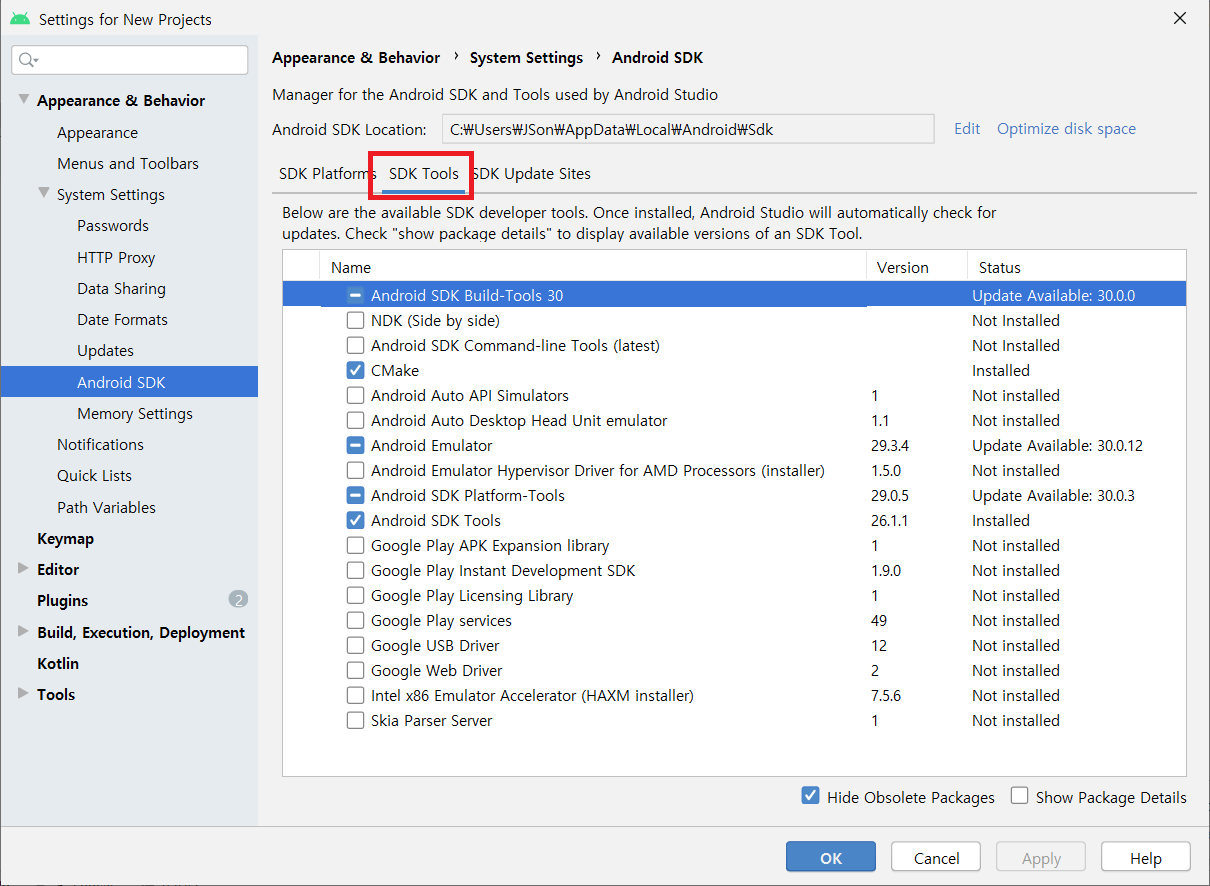Check Google Play Instant Development SDK

[x=355, y=571]
